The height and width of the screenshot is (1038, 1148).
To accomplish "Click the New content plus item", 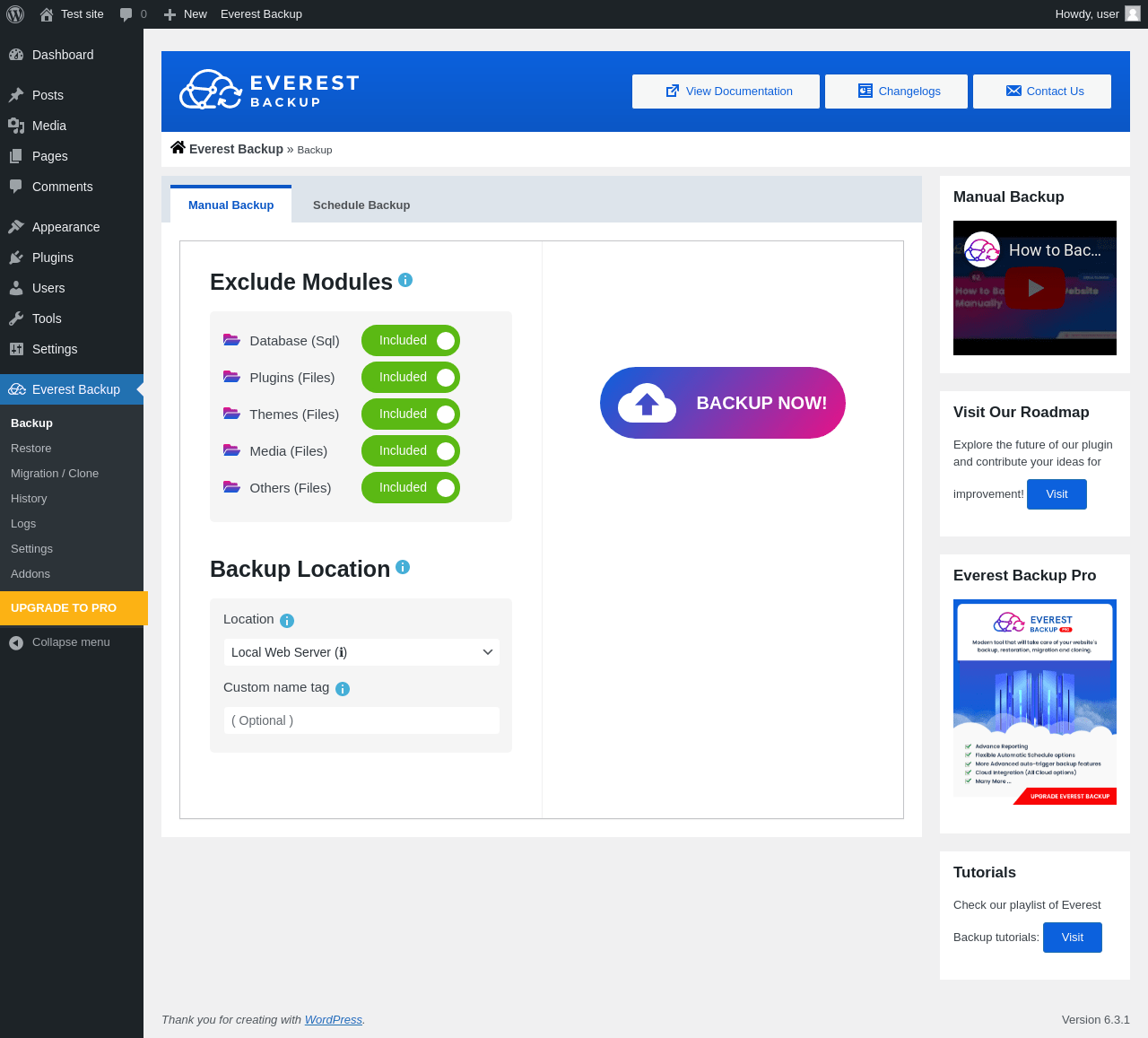I will [185, 14].
